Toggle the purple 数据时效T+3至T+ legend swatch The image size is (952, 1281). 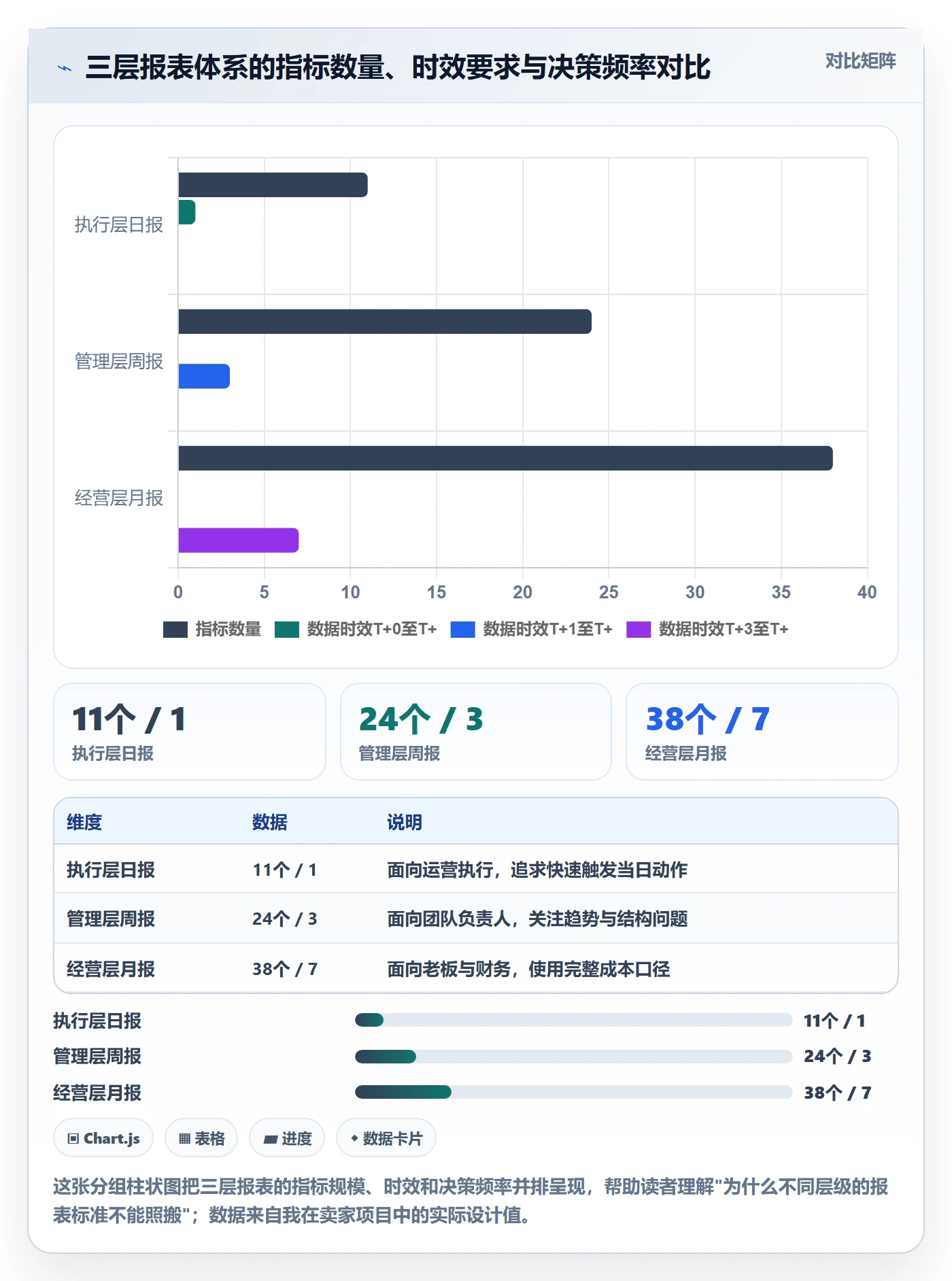click(x=639, y=630)
